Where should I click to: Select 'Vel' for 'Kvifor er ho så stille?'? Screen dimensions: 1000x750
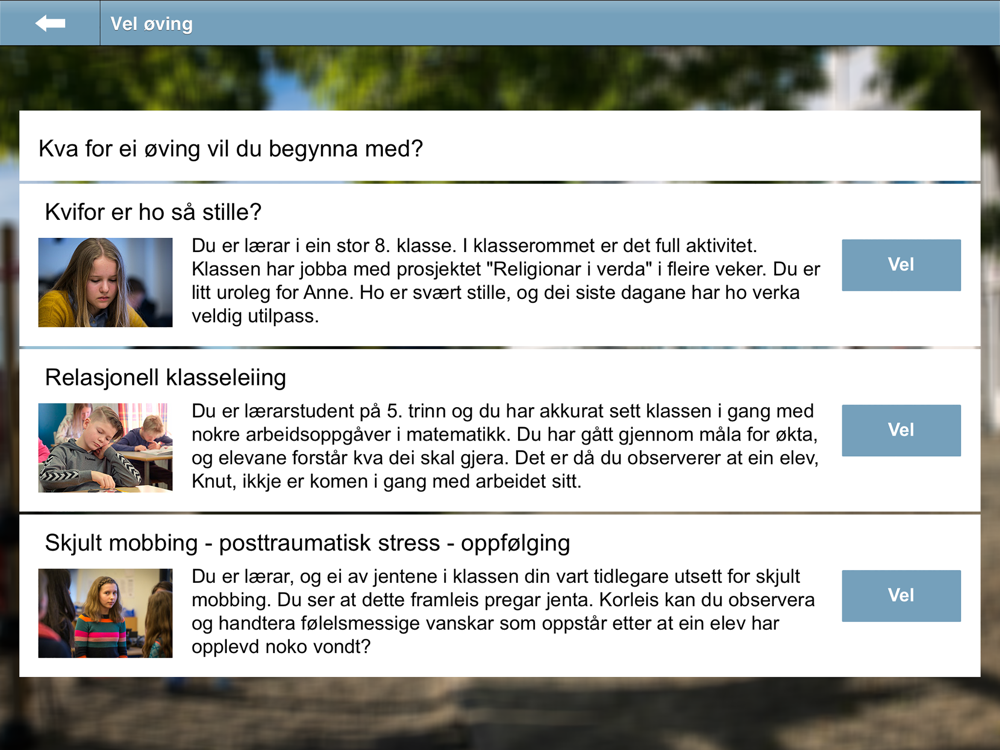pyautogui.click(x=901, y=265)
